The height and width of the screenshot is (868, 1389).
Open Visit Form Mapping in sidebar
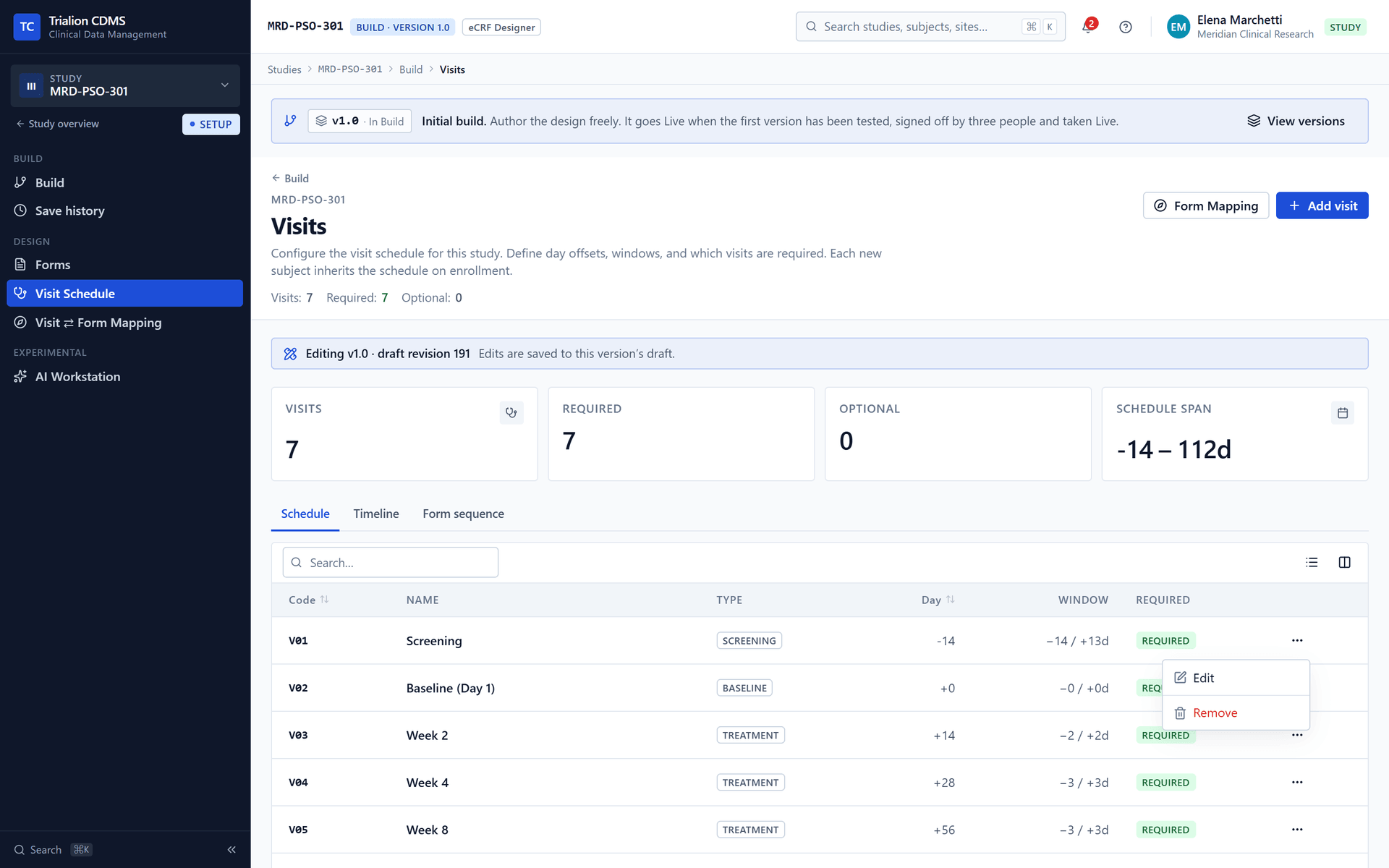click(x=124, y=323)
